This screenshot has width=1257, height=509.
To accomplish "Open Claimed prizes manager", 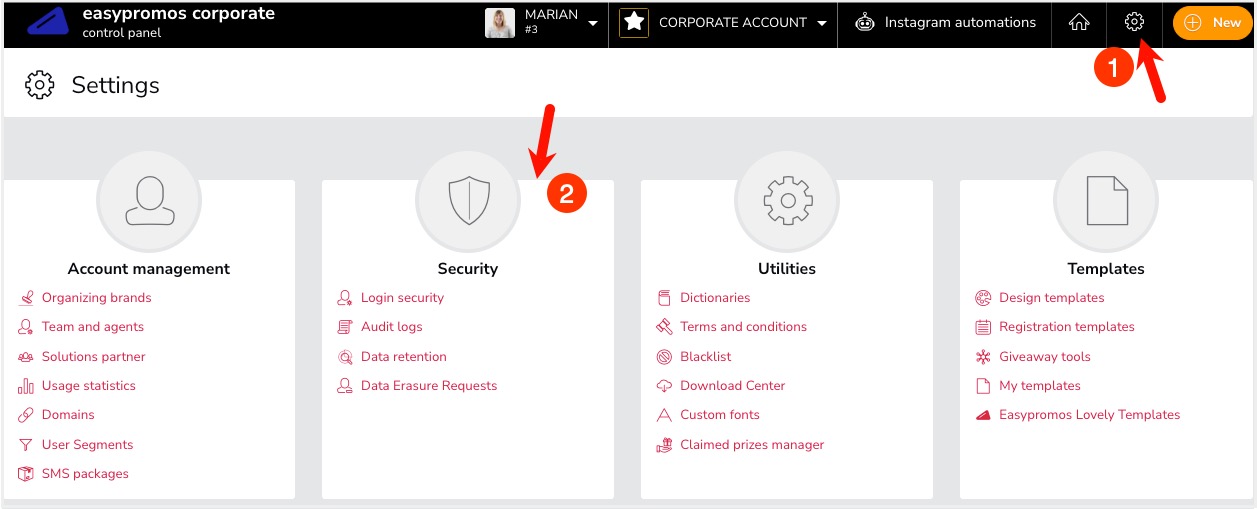I will point(752,445).
